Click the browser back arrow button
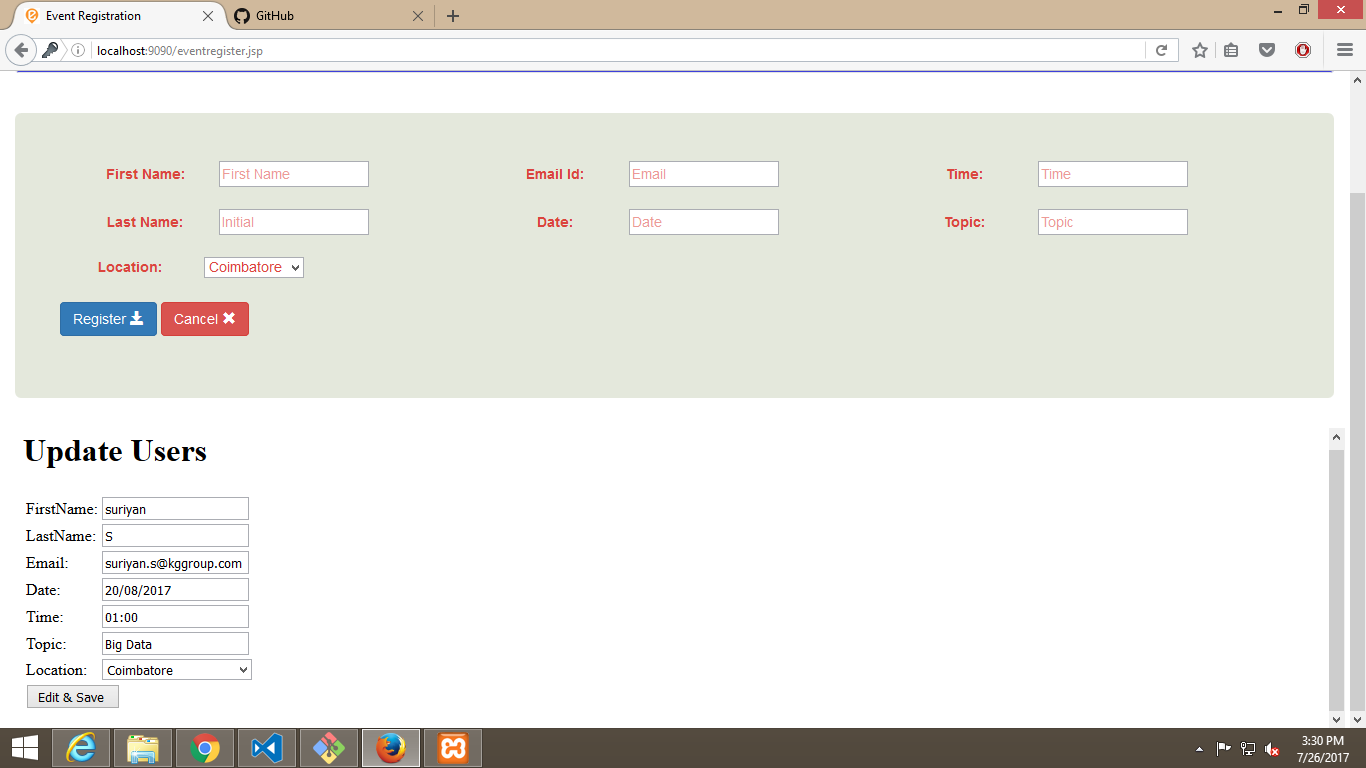 click(x=21, y=50)
